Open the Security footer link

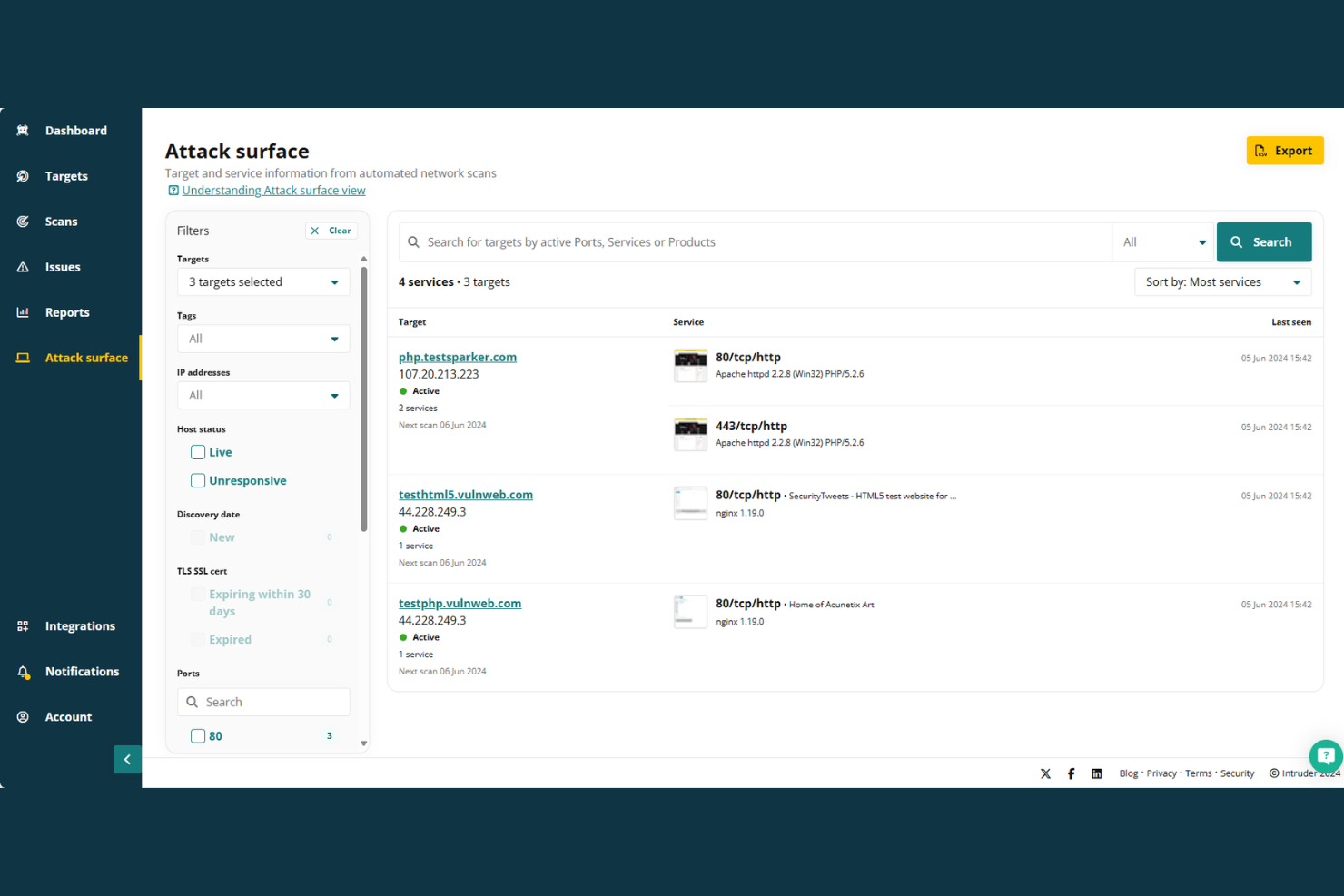coord(1237,773)
